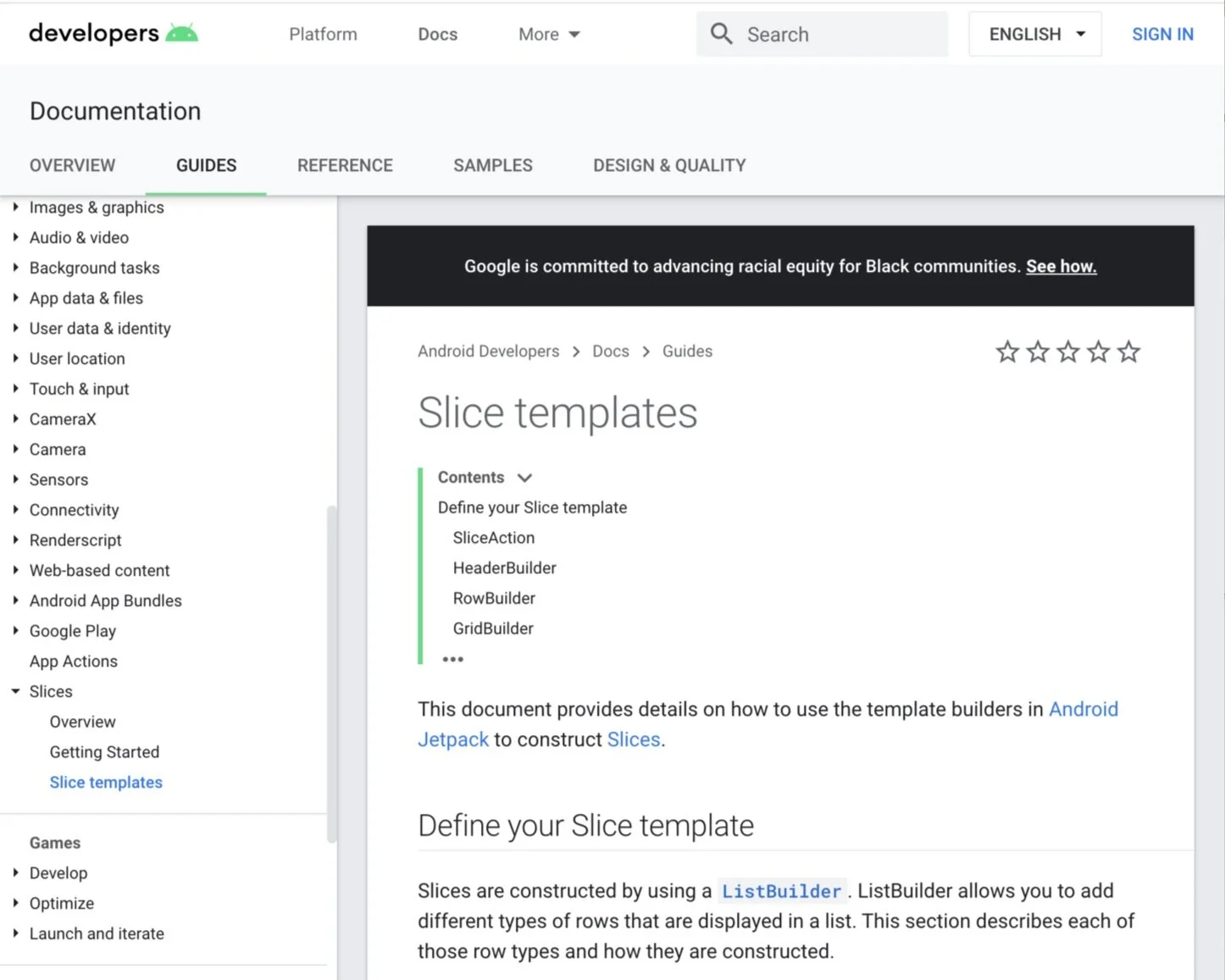
Task: Expand the User location section
Action: pyautogui.click(x=15, y=359)
